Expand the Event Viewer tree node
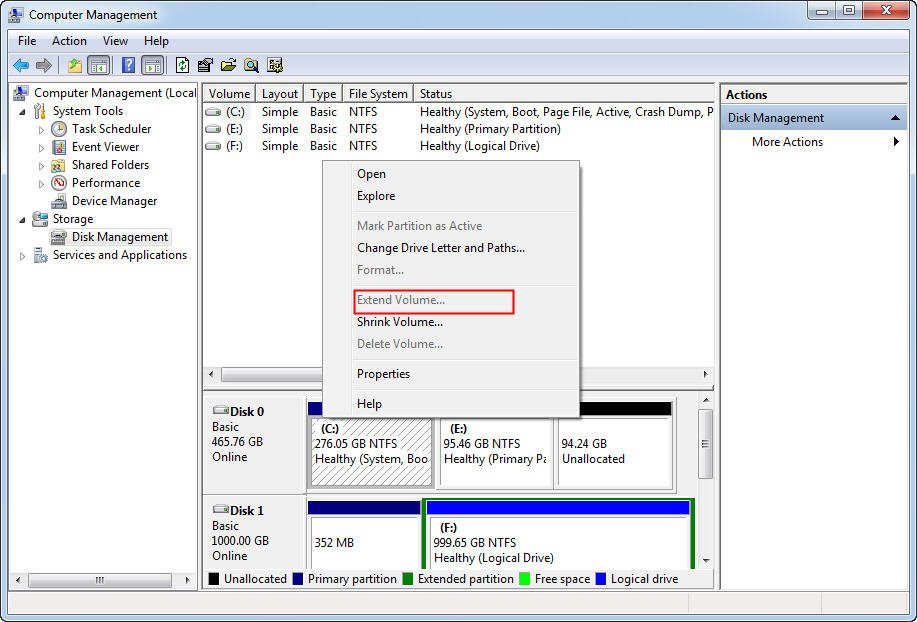The height and width of the screenshot is (622, 917). [x=41, y=148]
